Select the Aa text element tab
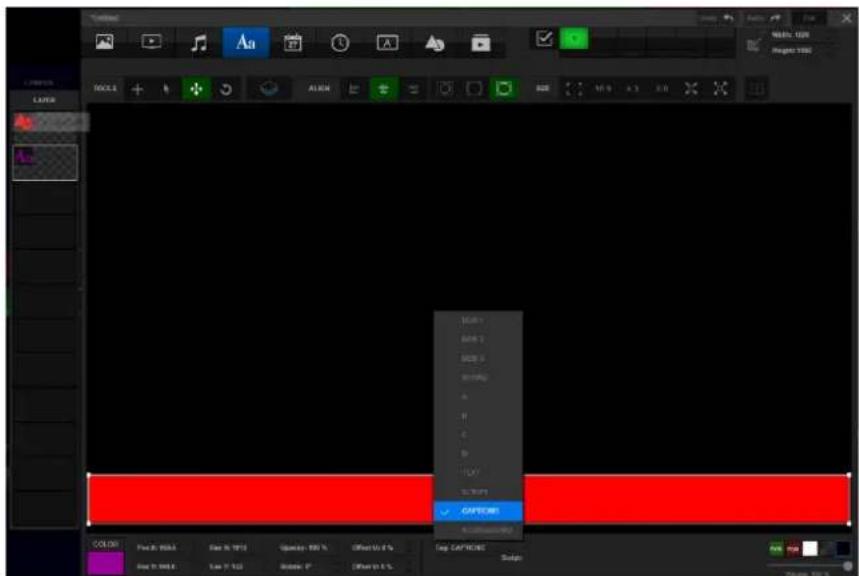Viewport: 859px width, 576px height. (246, 42)
